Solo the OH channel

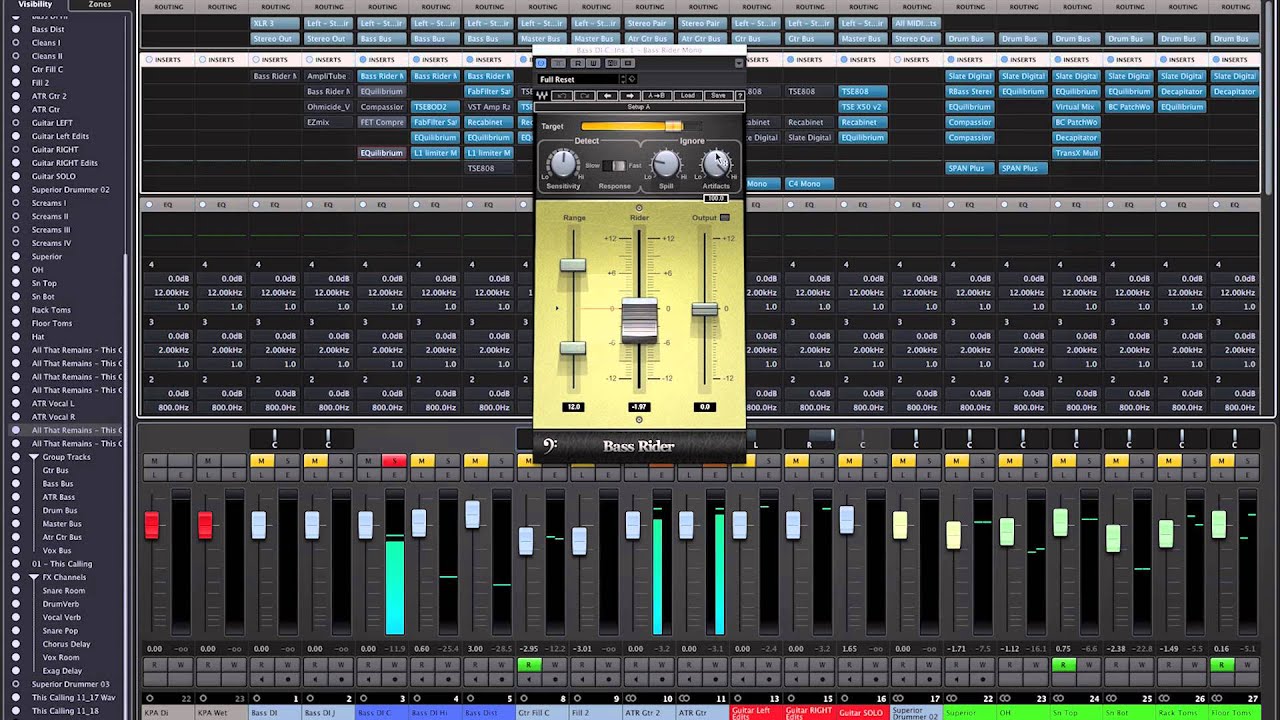click(1036, 461)
